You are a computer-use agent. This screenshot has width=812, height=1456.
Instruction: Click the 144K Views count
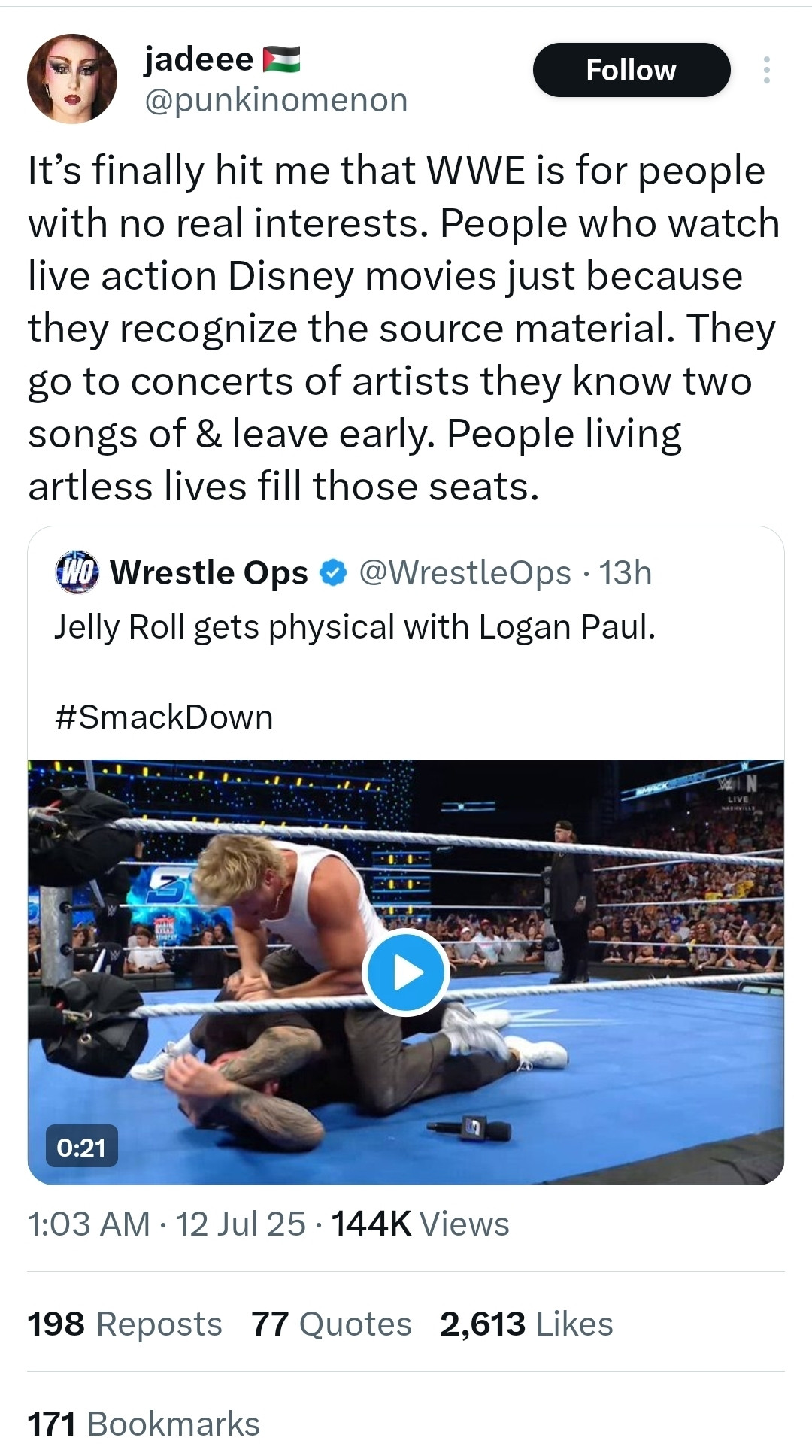tap(420, 1224)
